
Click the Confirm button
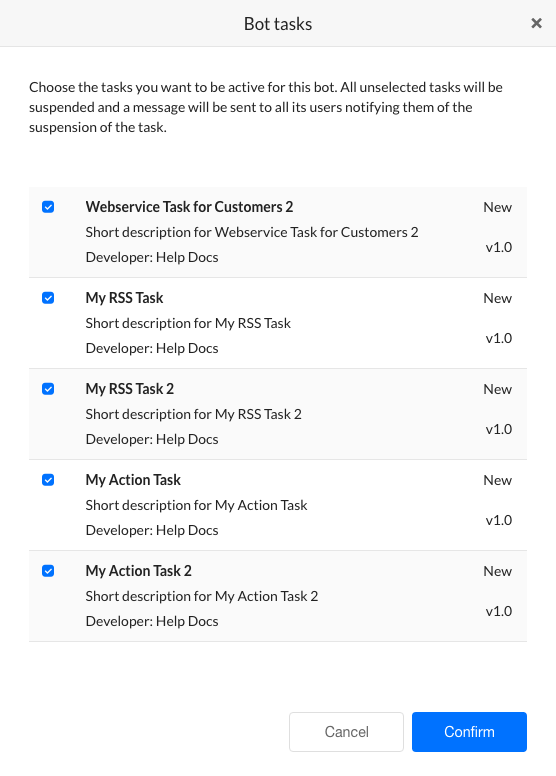(x=469, y=732)
